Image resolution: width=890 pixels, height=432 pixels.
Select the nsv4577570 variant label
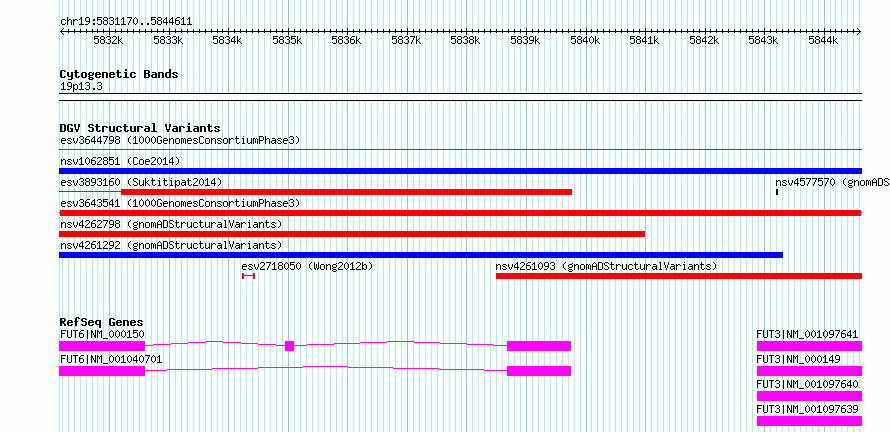(833, 182)
